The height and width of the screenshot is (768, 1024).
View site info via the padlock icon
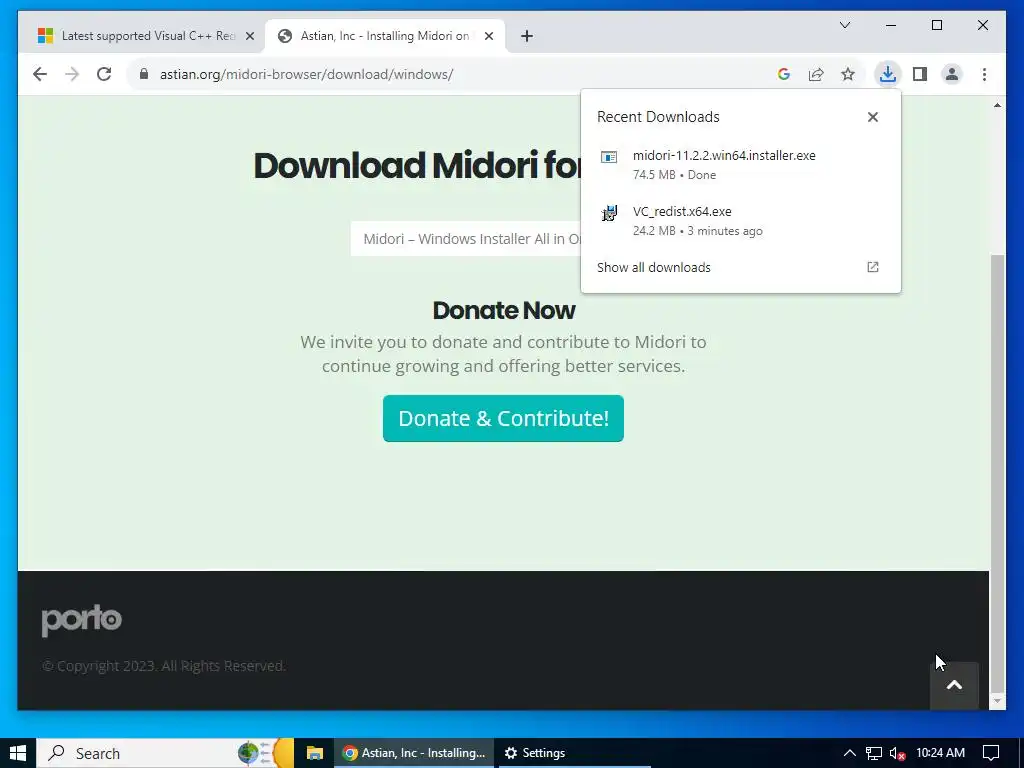[x=144, y=74]
